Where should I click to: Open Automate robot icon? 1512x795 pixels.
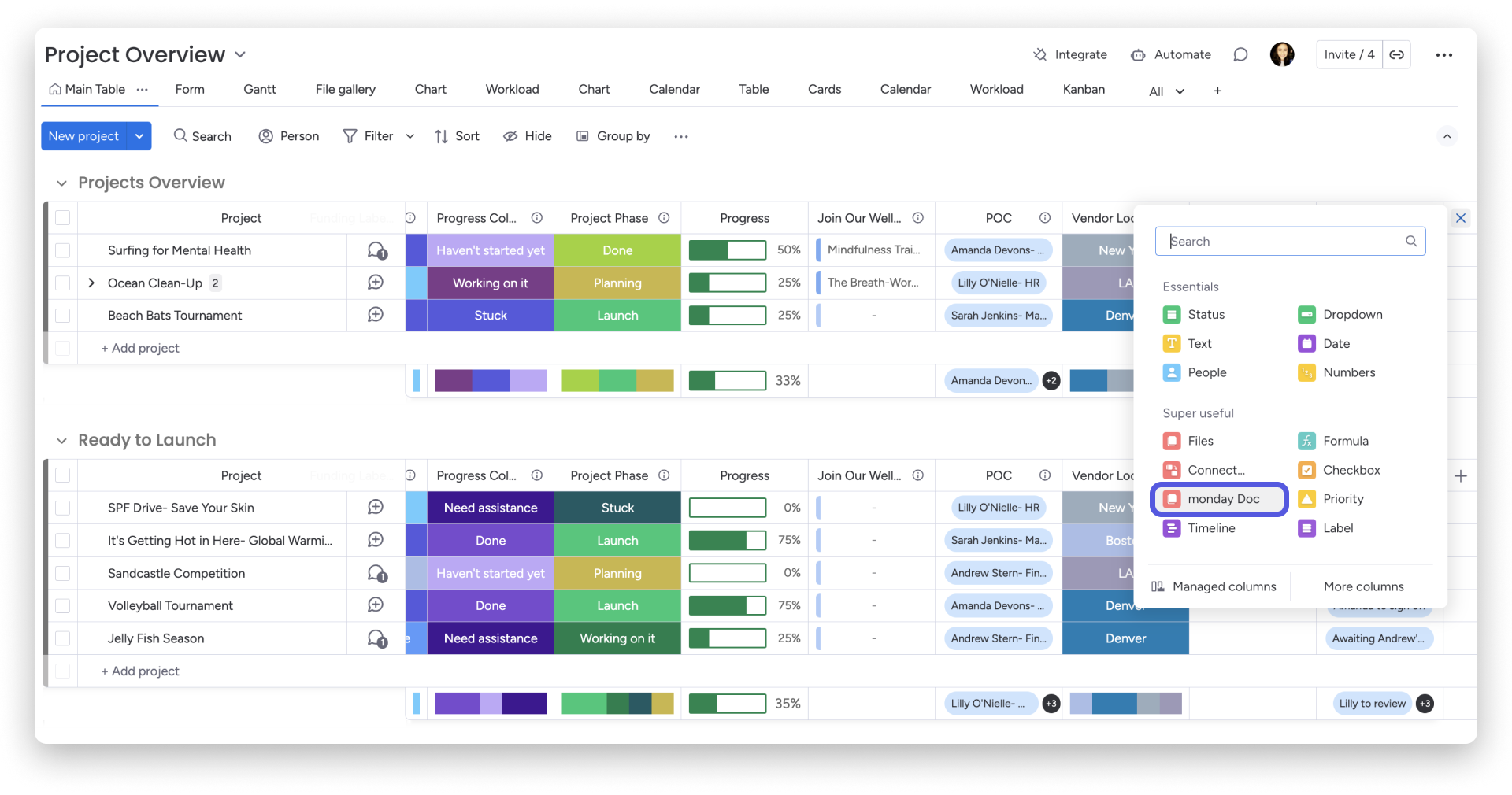tap(1138, 54)
